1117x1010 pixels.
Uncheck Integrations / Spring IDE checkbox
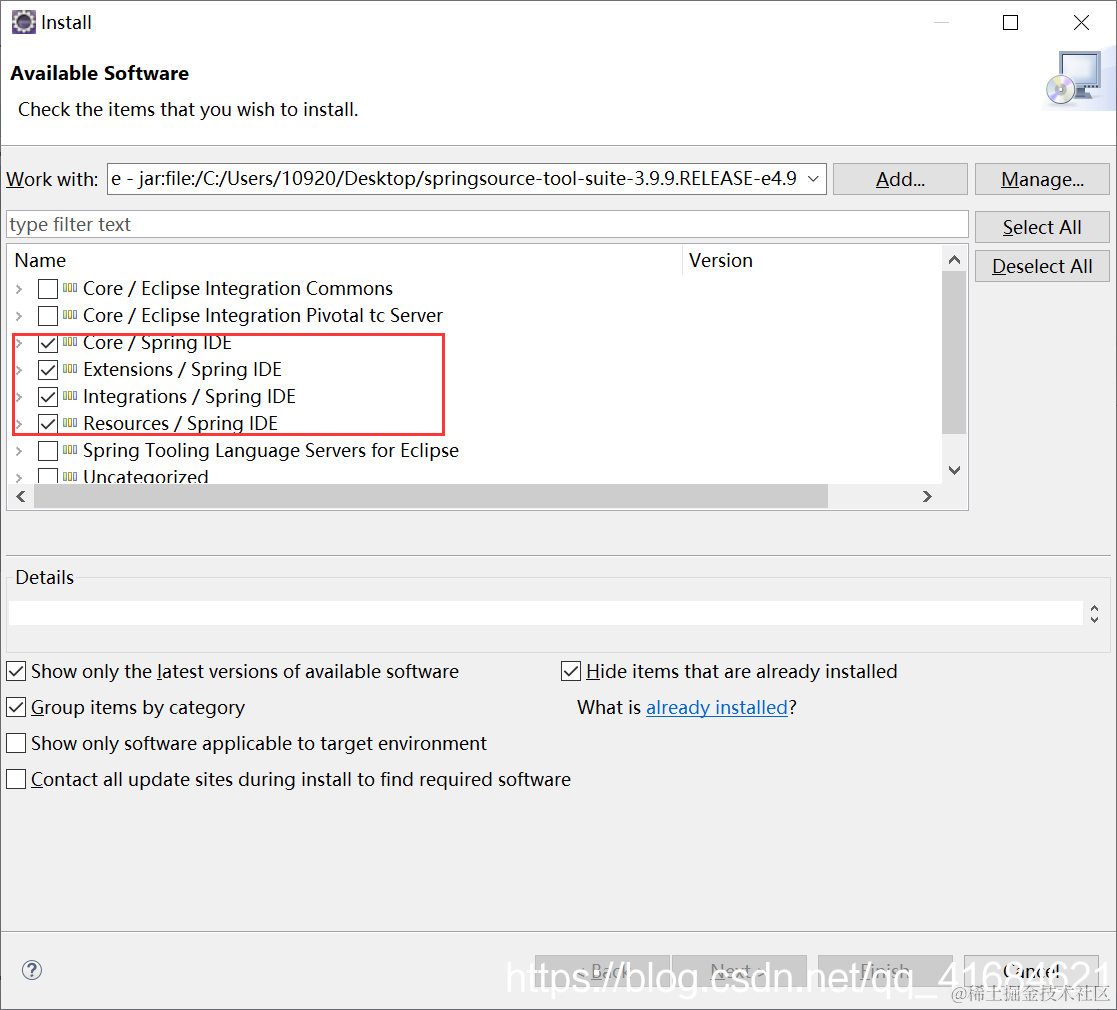click(x=48, y=397)
